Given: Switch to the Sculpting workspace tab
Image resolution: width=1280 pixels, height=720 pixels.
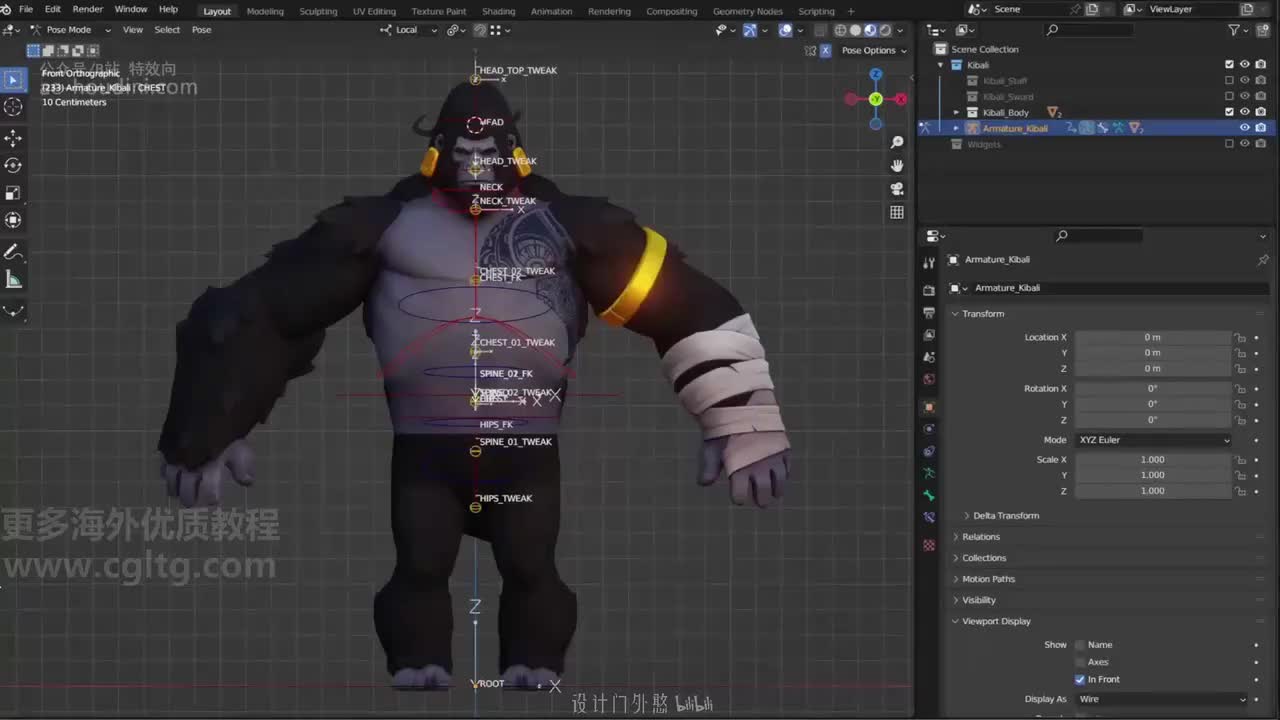Looking at the screenshot, I should [x=318, y=11].
